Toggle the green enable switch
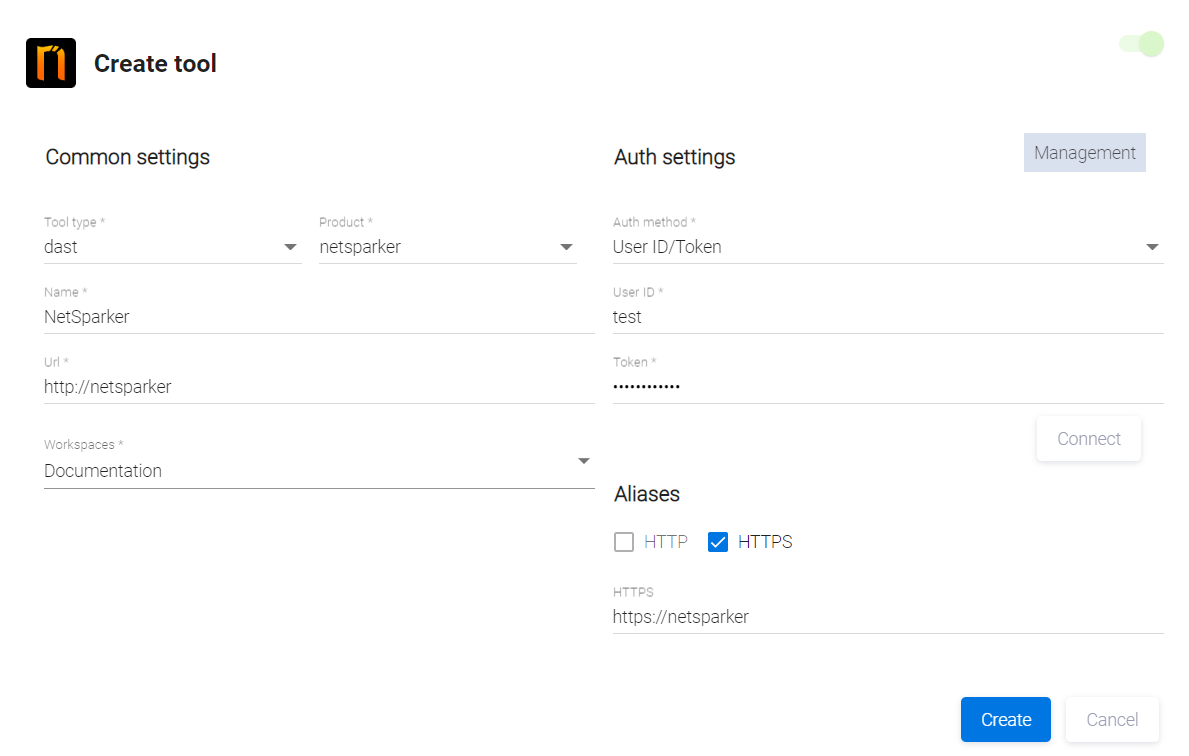This screenshot has width=1189, height=756. point(1142,44)
